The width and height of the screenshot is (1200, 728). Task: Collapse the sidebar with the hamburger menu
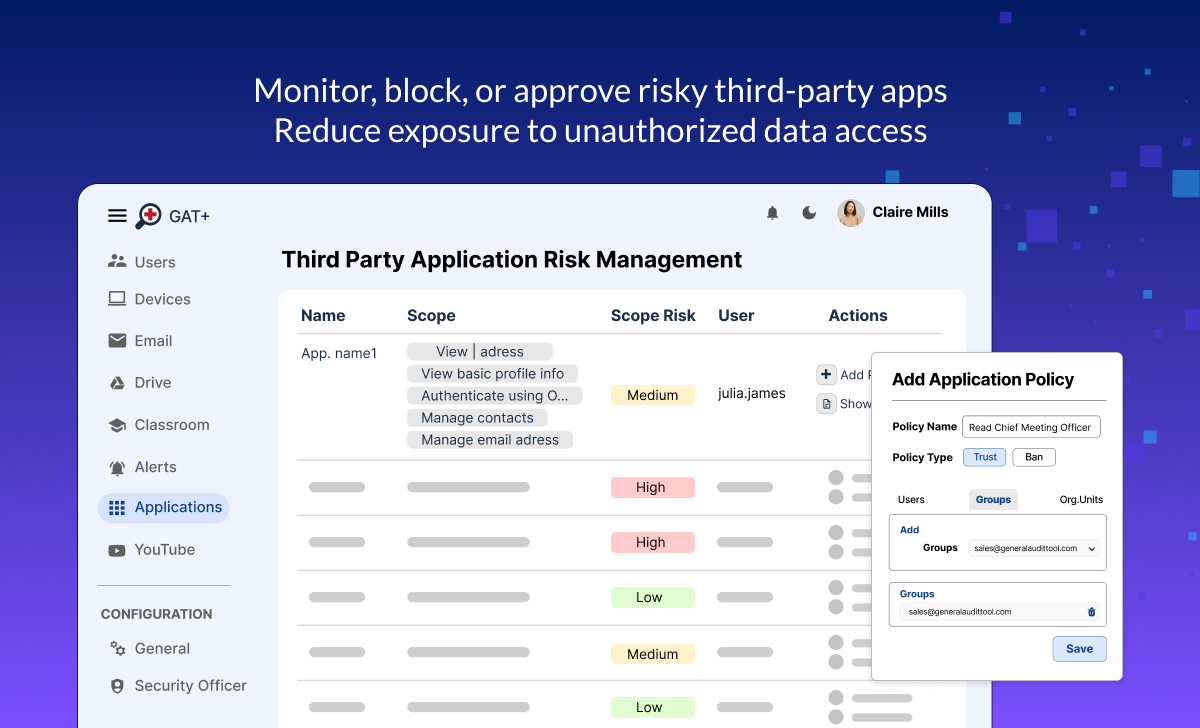117,215
